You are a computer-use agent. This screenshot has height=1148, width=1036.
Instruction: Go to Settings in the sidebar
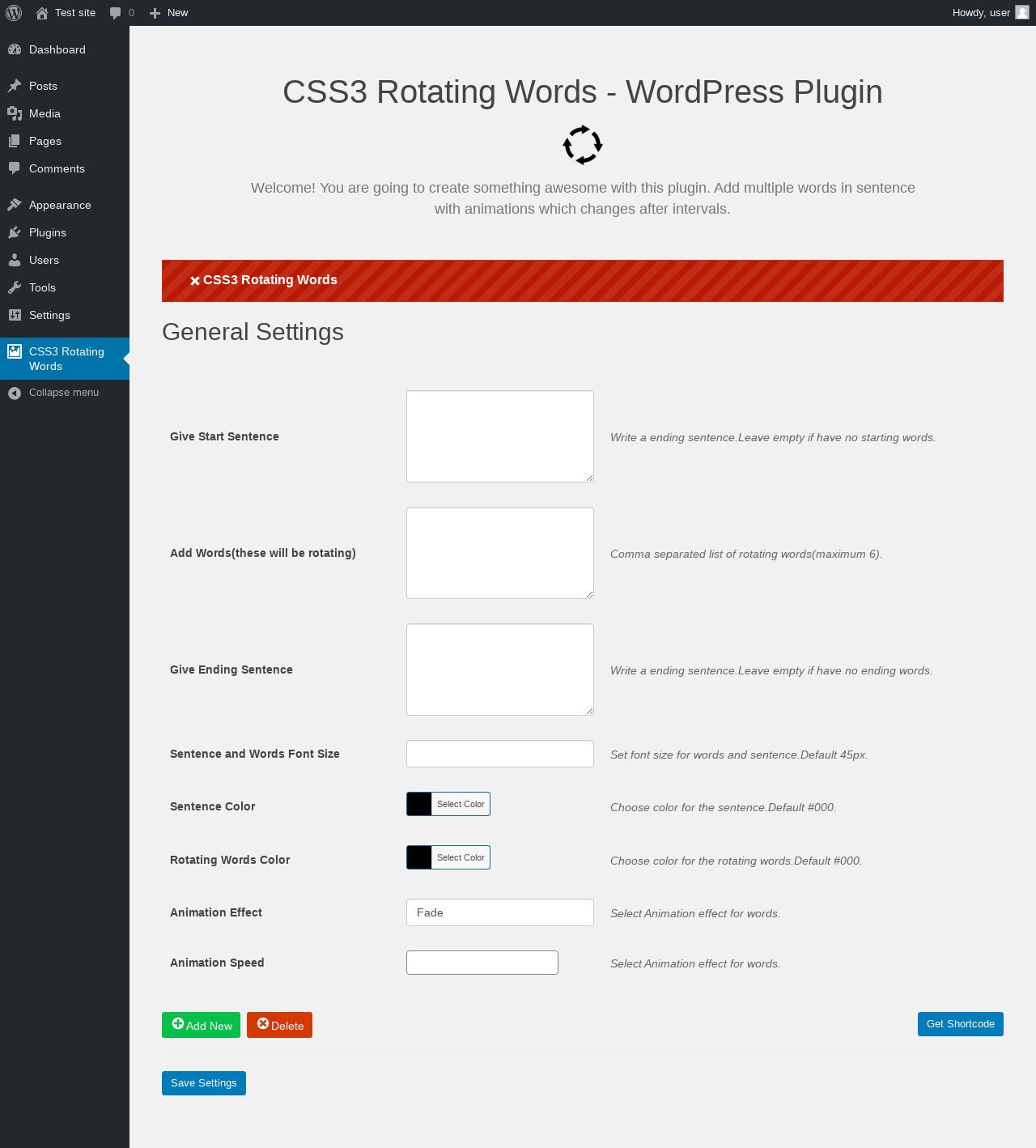click(x=65, y=315)
